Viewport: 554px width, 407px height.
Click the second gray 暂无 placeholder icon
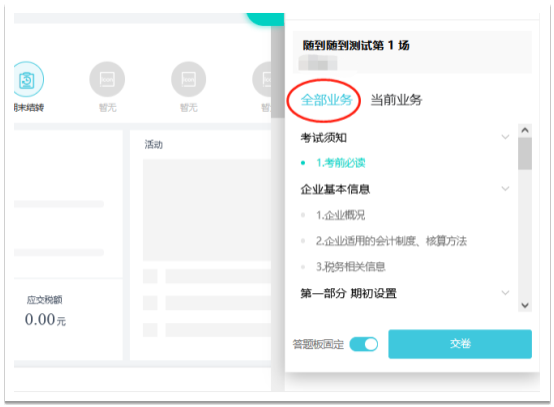189,79
